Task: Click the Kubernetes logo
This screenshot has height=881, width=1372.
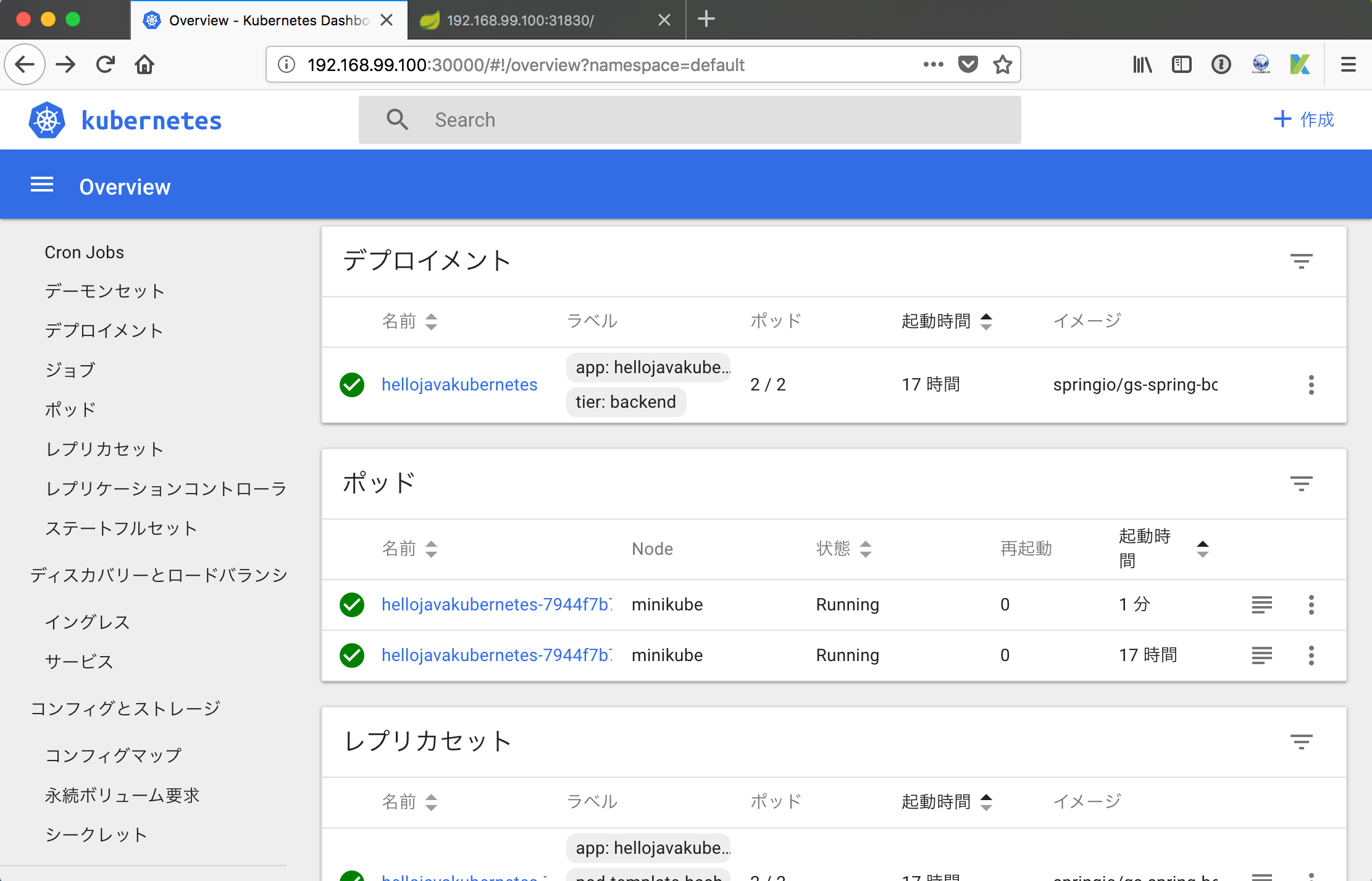Action: pyautogui.click(x=46, y=119)
